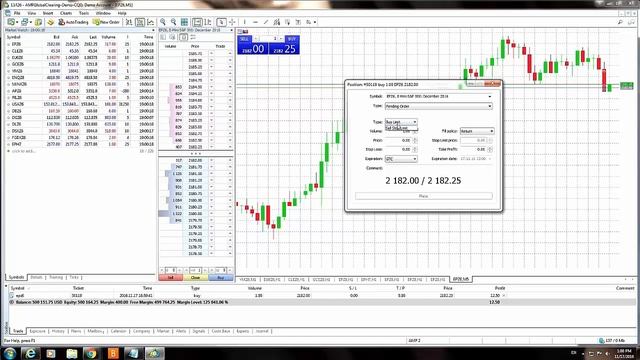Image resolution: width=640 pixels, height=360 pixels.
Task: Open New Order from the toolbar
Action: 106,22
